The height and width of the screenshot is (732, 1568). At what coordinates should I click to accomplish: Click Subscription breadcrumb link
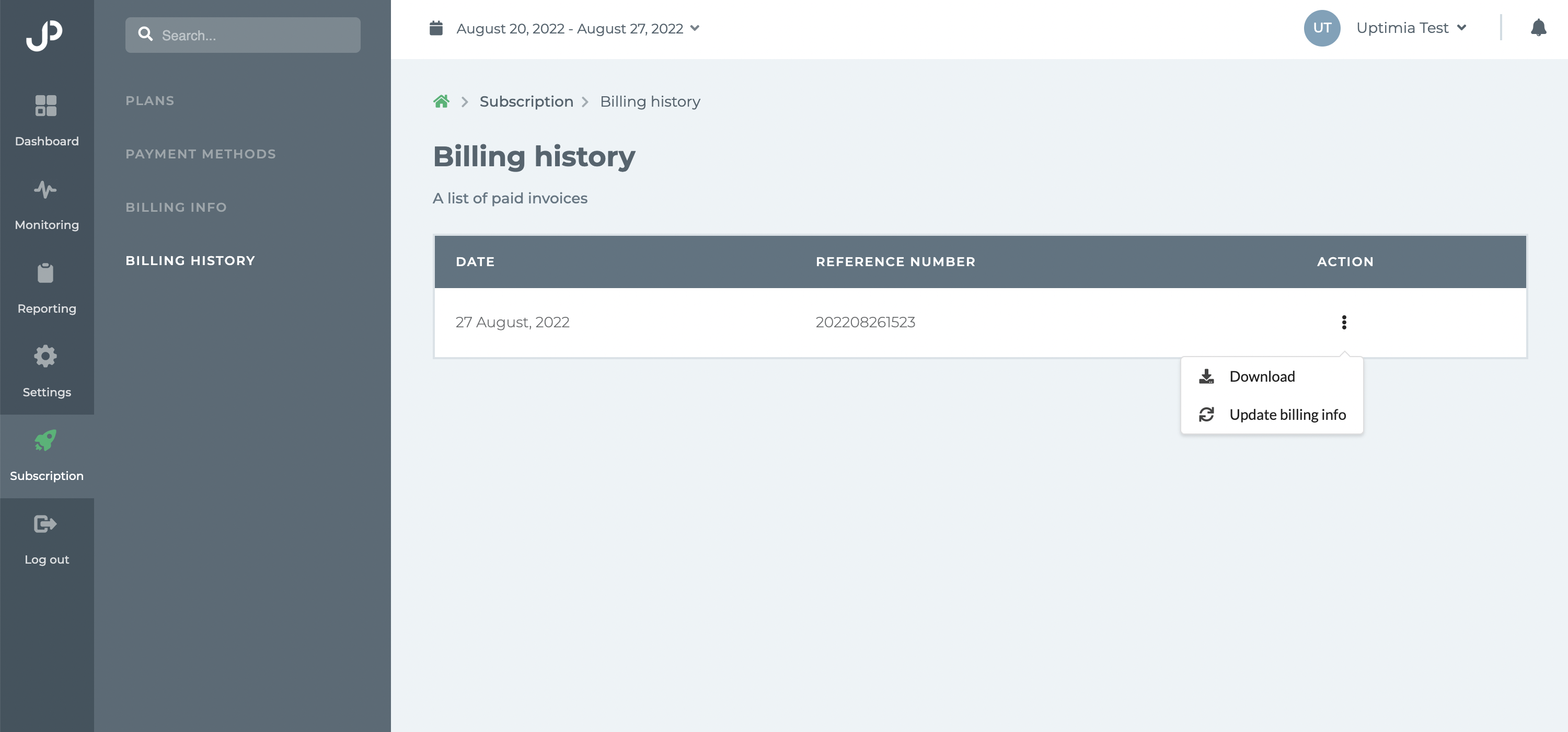coord(526,101)
